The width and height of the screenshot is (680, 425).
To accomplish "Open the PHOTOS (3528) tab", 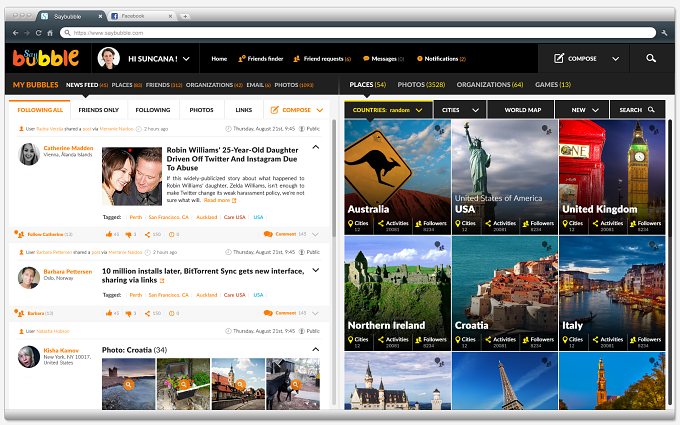I will tap(421, 85).
